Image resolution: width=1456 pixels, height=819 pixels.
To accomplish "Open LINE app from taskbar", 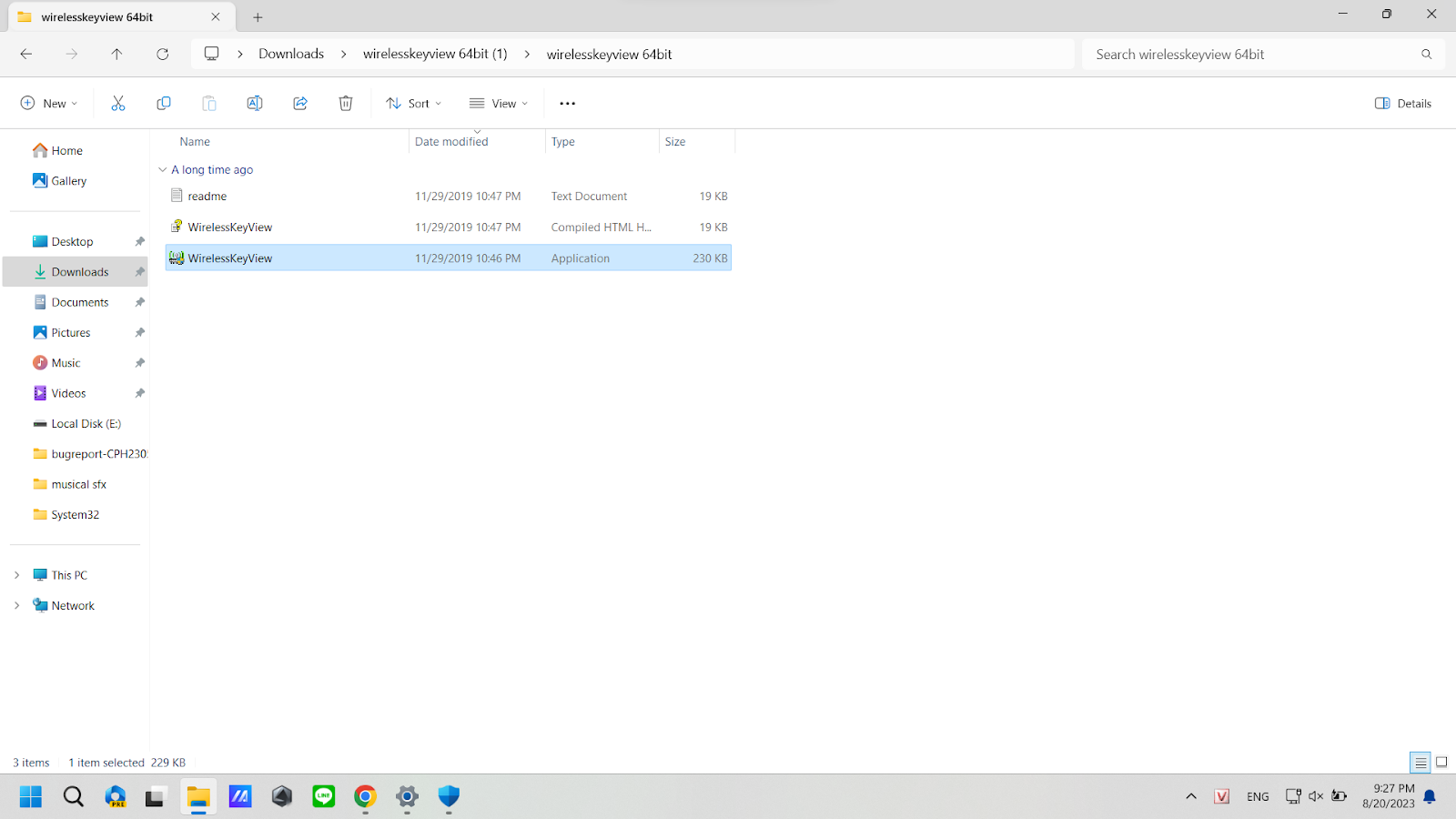I will [324, 797].
